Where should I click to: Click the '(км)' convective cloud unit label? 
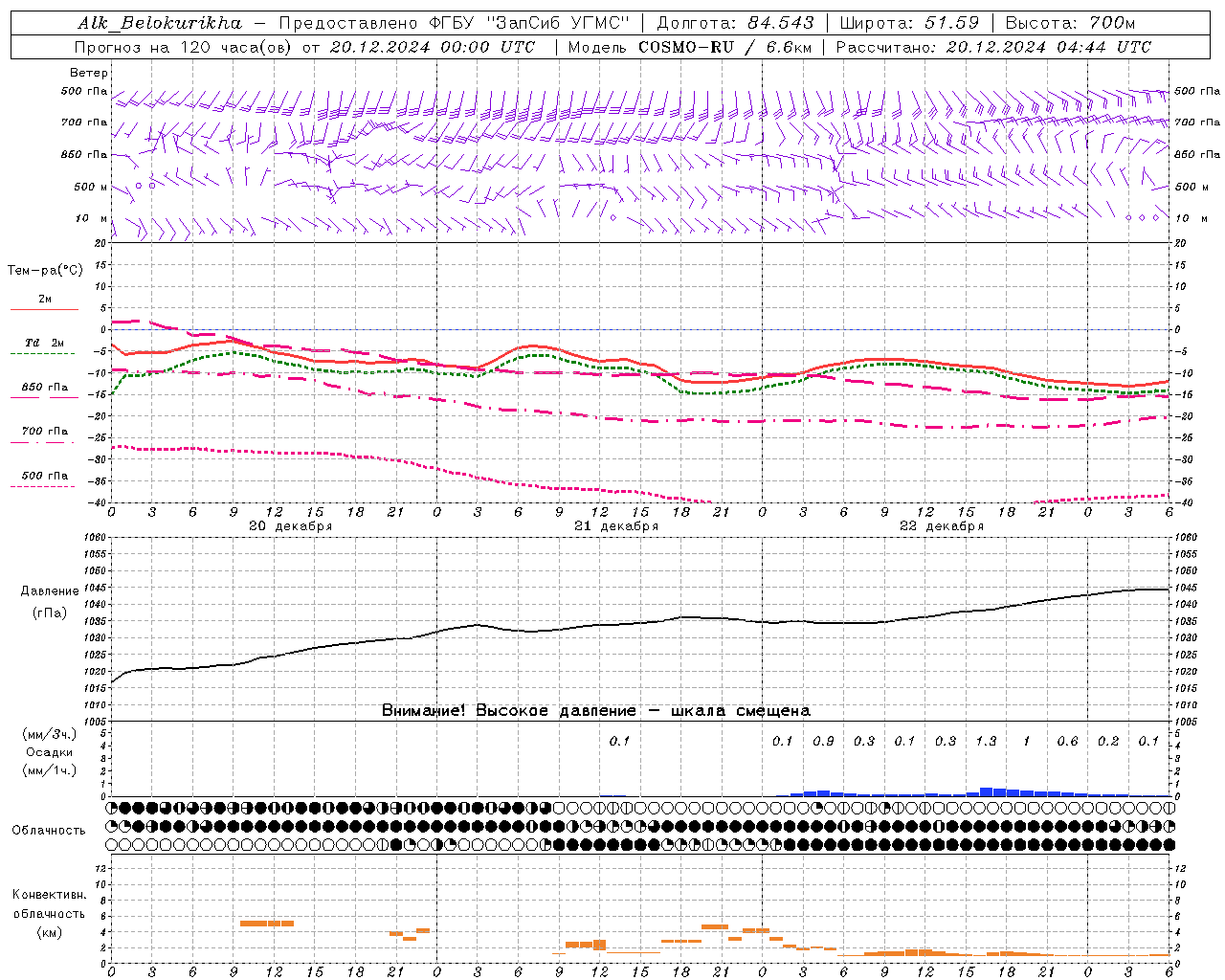click(50, 932)
